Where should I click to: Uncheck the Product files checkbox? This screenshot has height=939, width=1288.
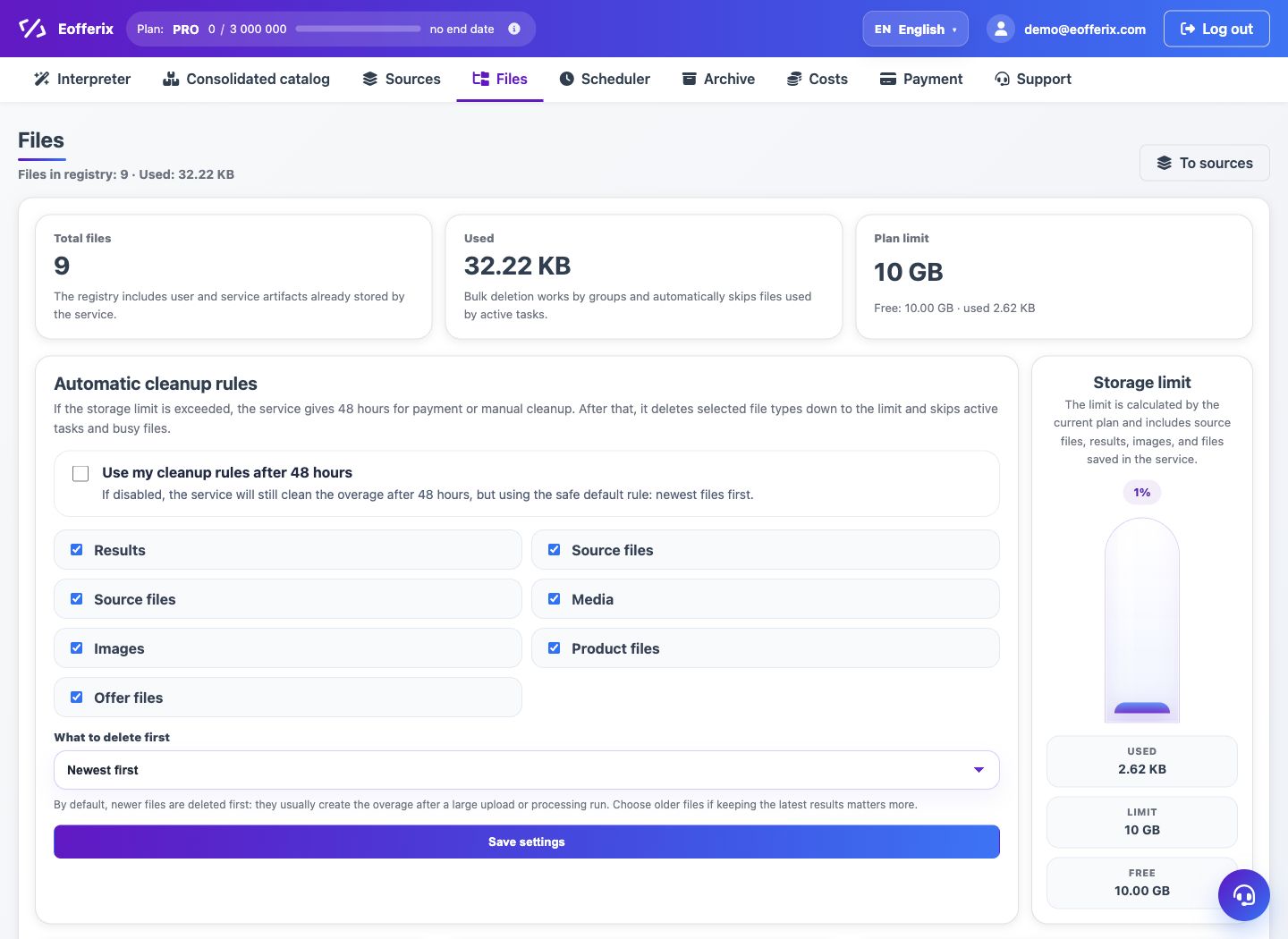point(555,648)
